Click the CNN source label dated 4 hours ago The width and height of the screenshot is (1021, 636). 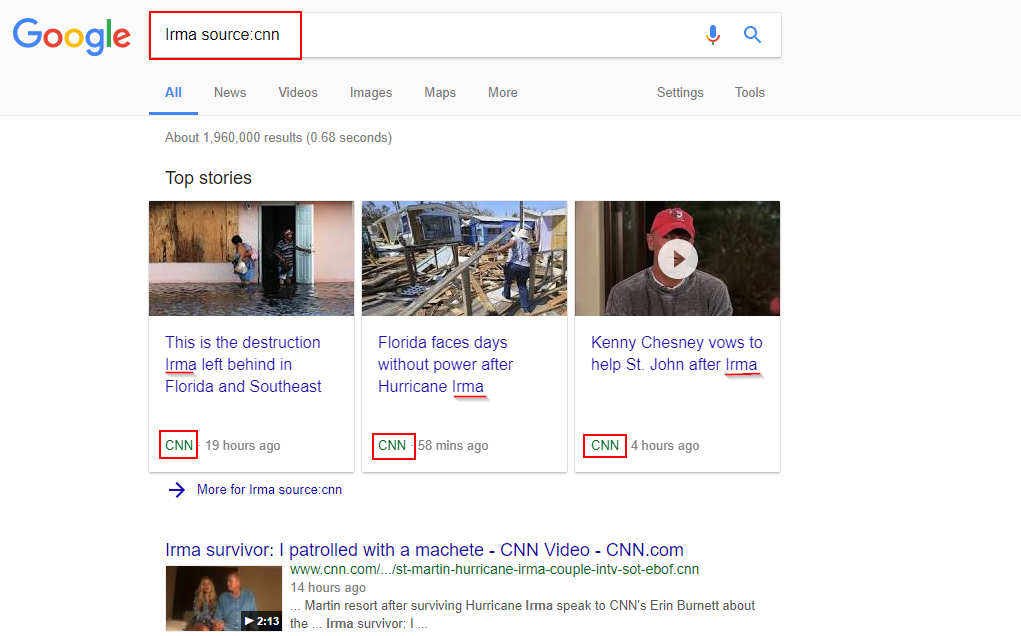[x=605, y=445]
